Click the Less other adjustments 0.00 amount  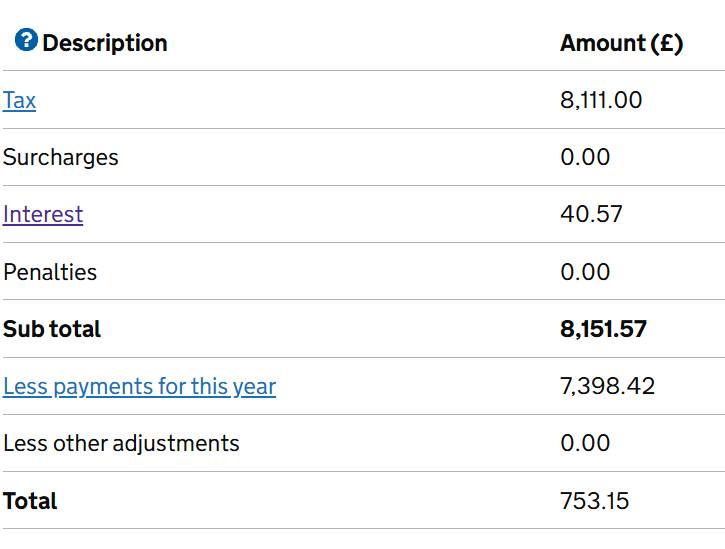tap(585, 443)
